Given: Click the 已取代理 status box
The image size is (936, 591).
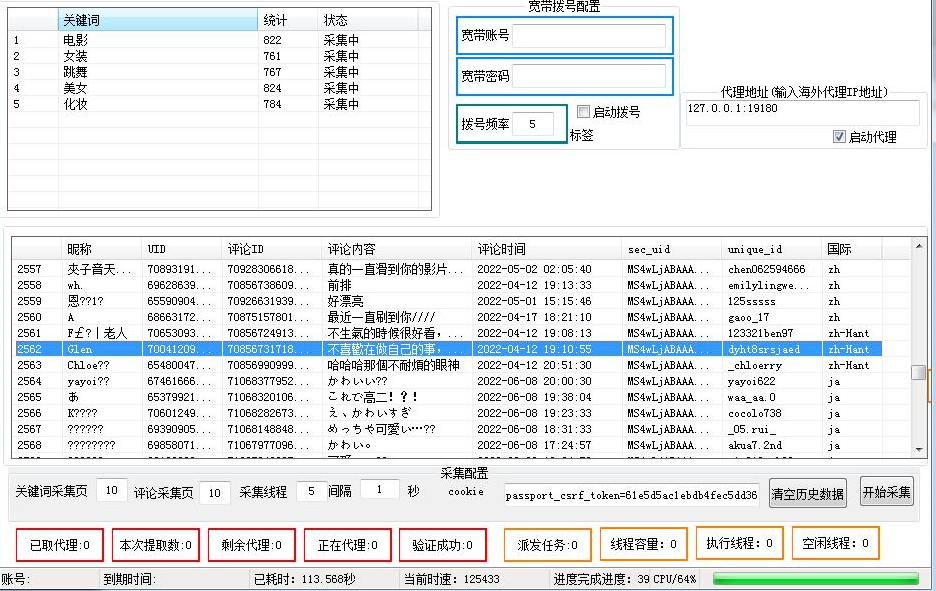Looking at the screenshot, I should (x=59, y=545).
